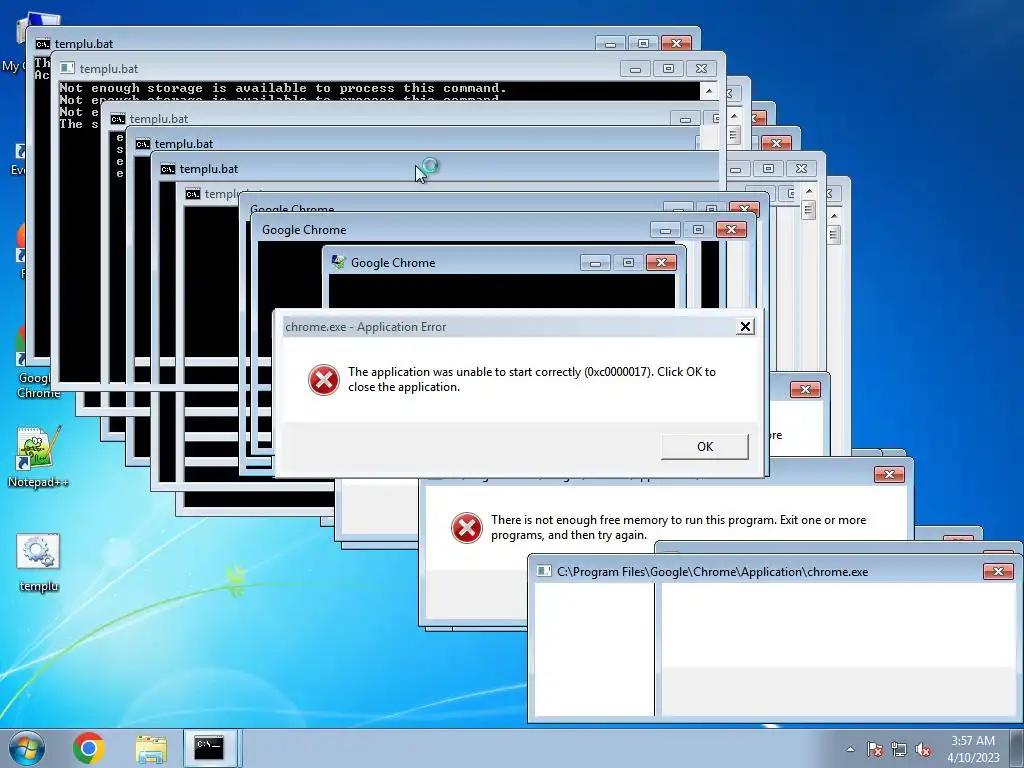This screenshot has height=768, width=1024.
Task: Click the muted volume tray icon
Action: coord(923,749)
